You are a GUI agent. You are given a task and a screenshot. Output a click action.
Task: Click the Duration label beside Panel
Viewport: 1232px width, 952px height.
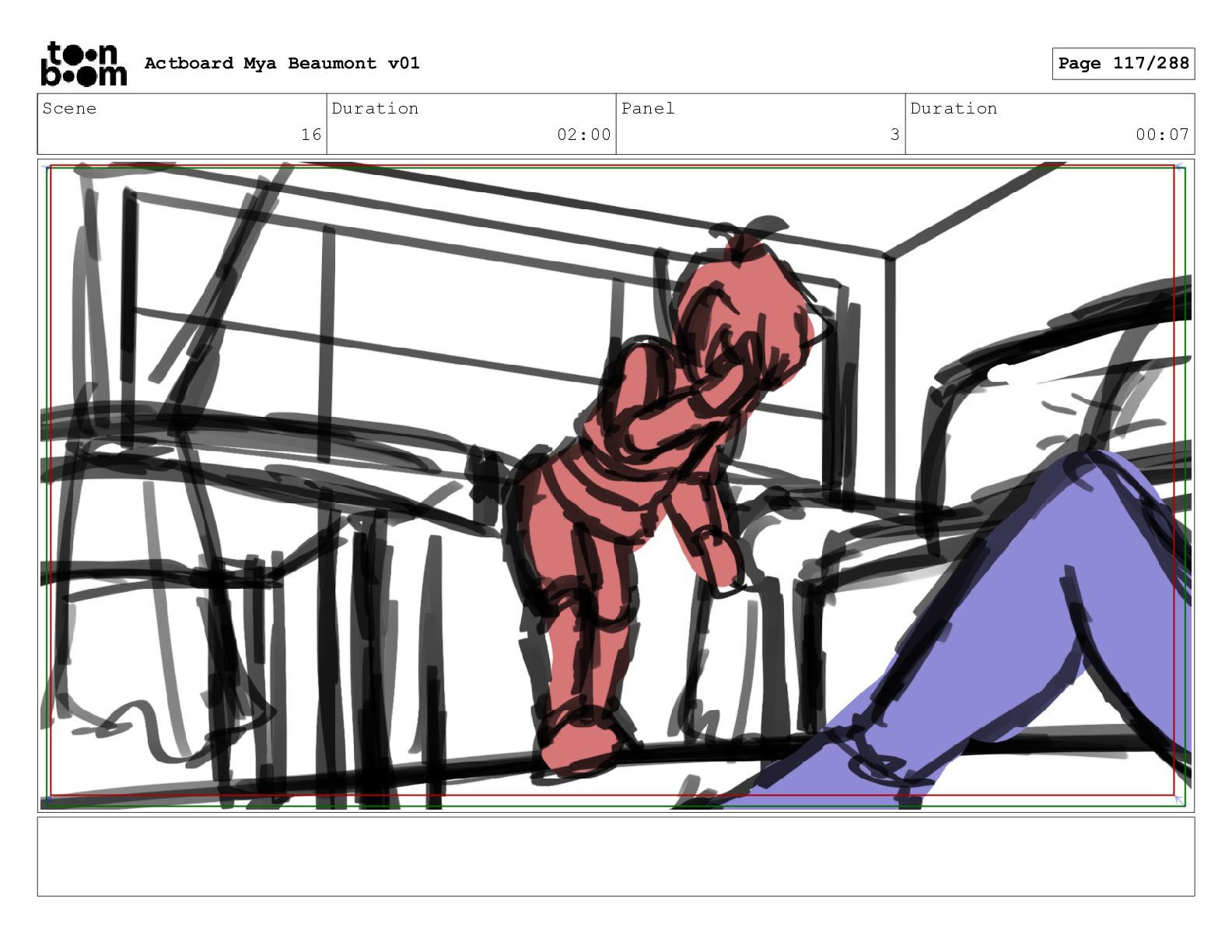pos(954,109)
